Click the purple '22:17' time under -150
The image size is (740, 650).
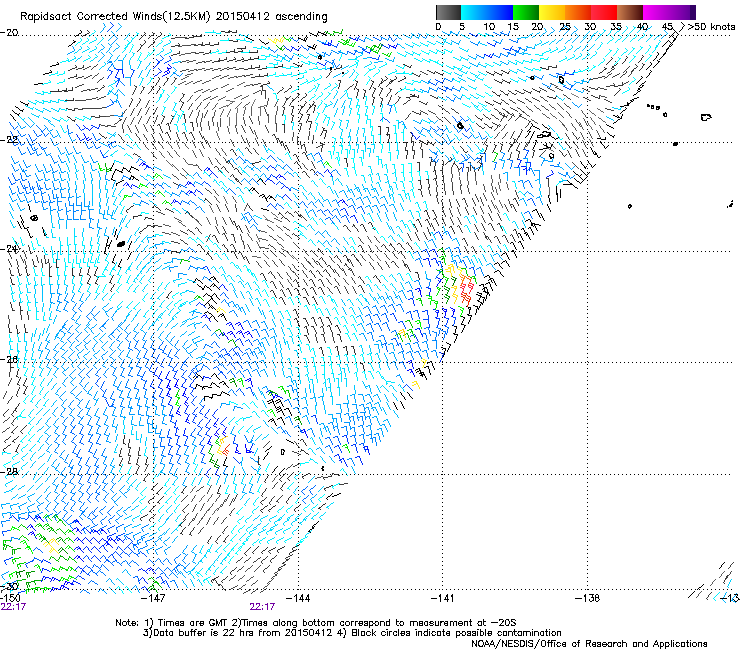[13, 607]
